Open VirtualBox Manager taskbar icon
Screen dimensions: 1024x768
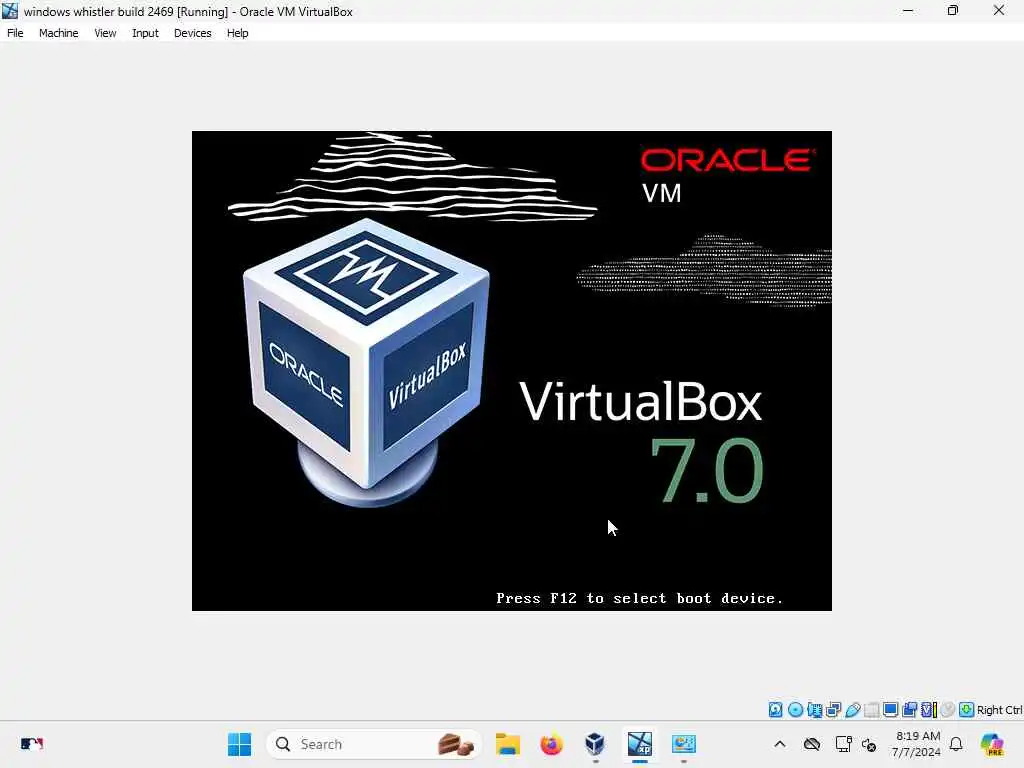coord(595,744)
